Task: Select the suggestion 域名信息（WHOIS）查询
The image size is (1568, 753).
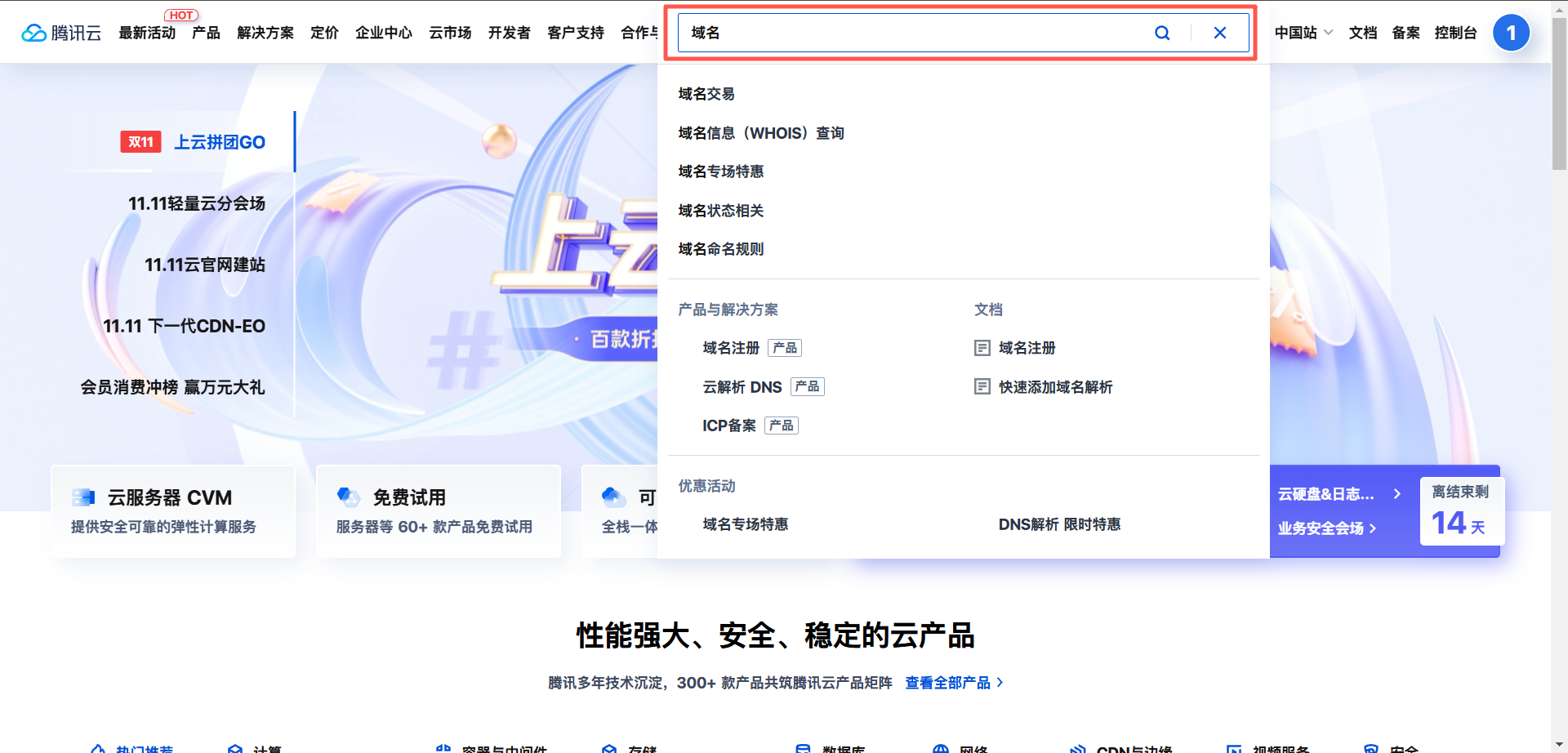Action: pos(761,133)
